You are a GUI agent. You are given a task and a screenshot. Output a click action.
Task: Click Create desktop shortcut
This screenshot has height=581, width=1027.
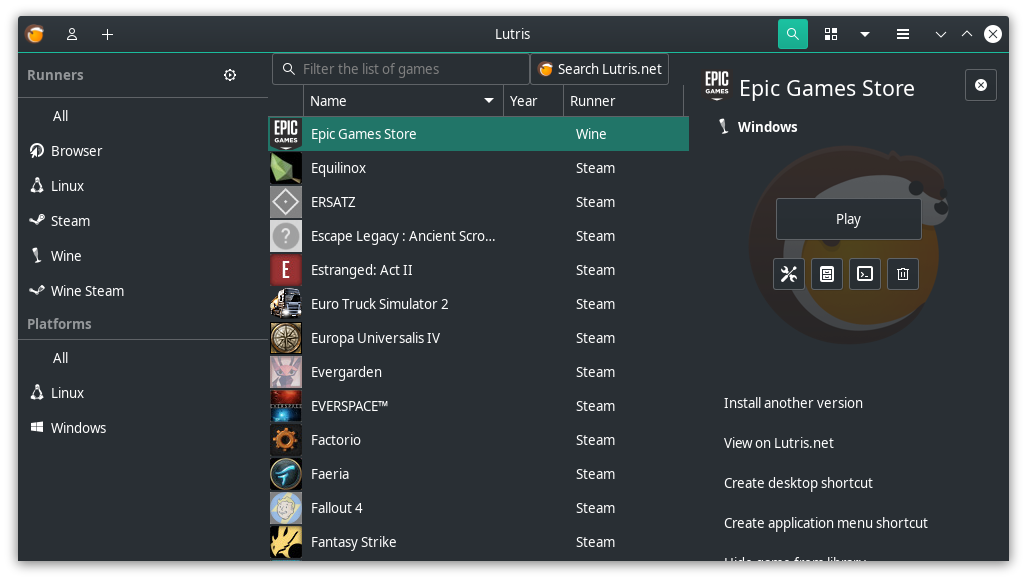[798, 483]
